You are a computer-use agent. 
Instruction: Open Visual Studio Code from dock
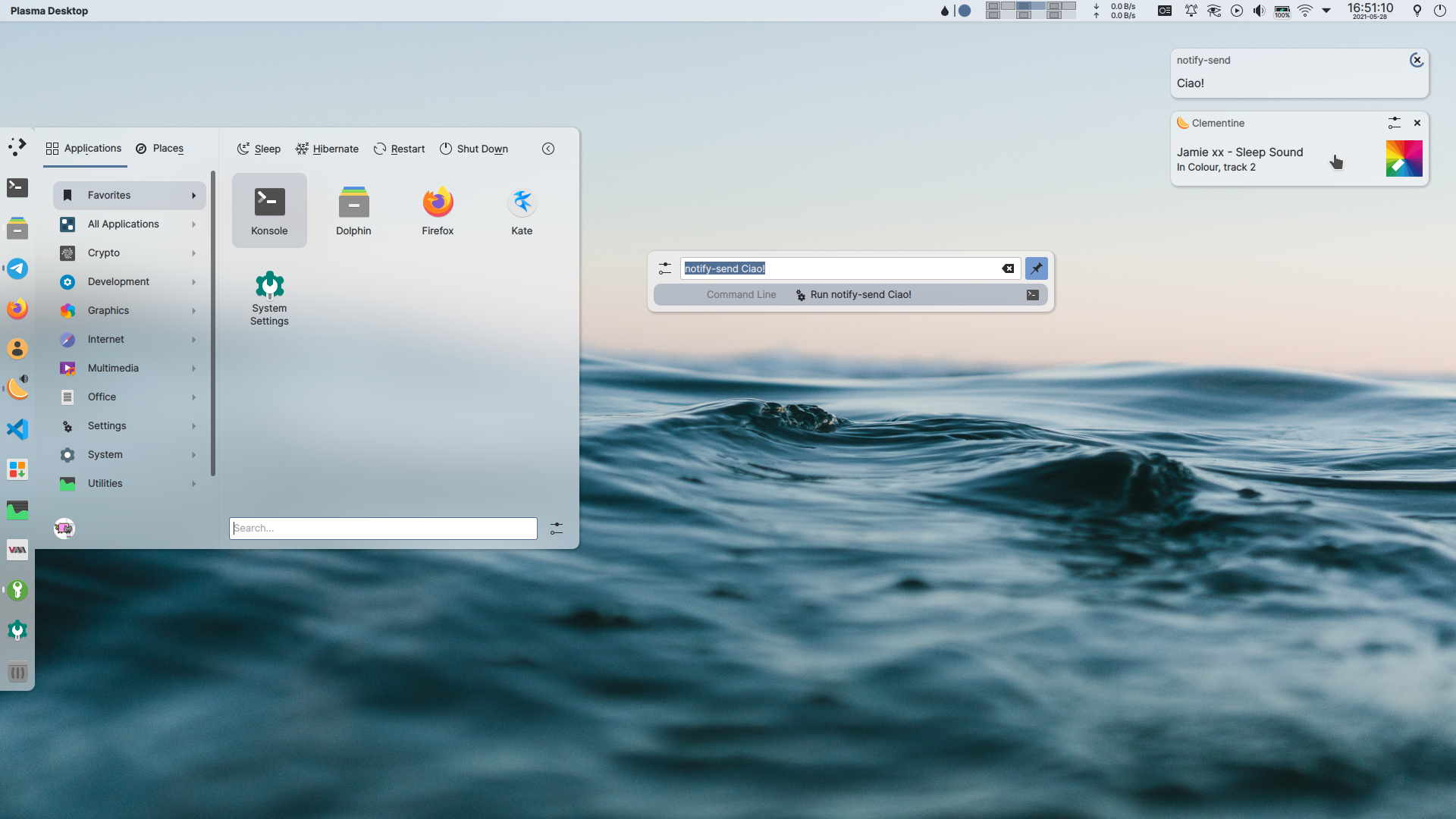tap(17, 429)
